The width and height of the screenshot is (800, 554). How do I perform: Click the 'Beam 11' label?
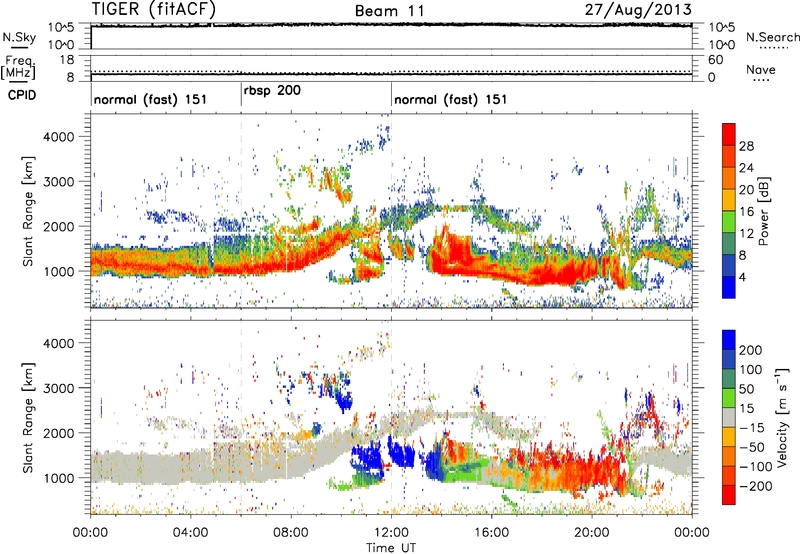[389, 11]
